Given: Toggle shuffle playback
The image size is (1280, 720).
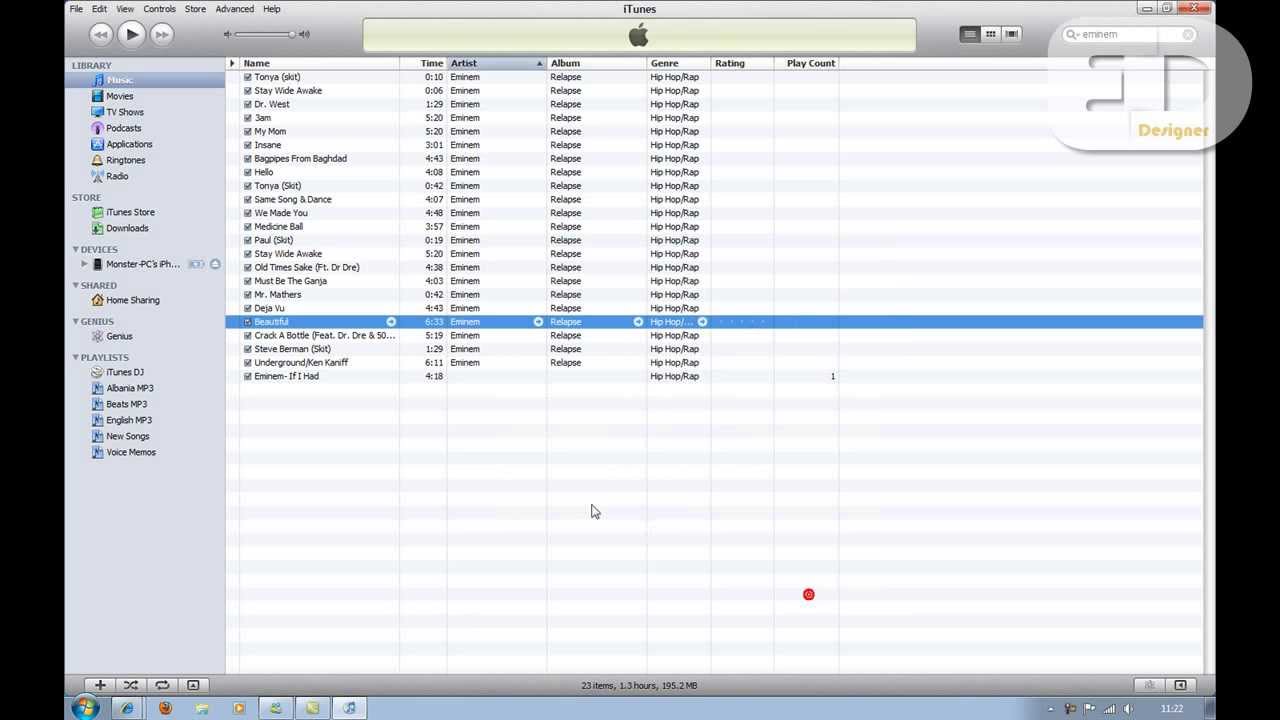Looking at the screenshot, I should point(131,685).
